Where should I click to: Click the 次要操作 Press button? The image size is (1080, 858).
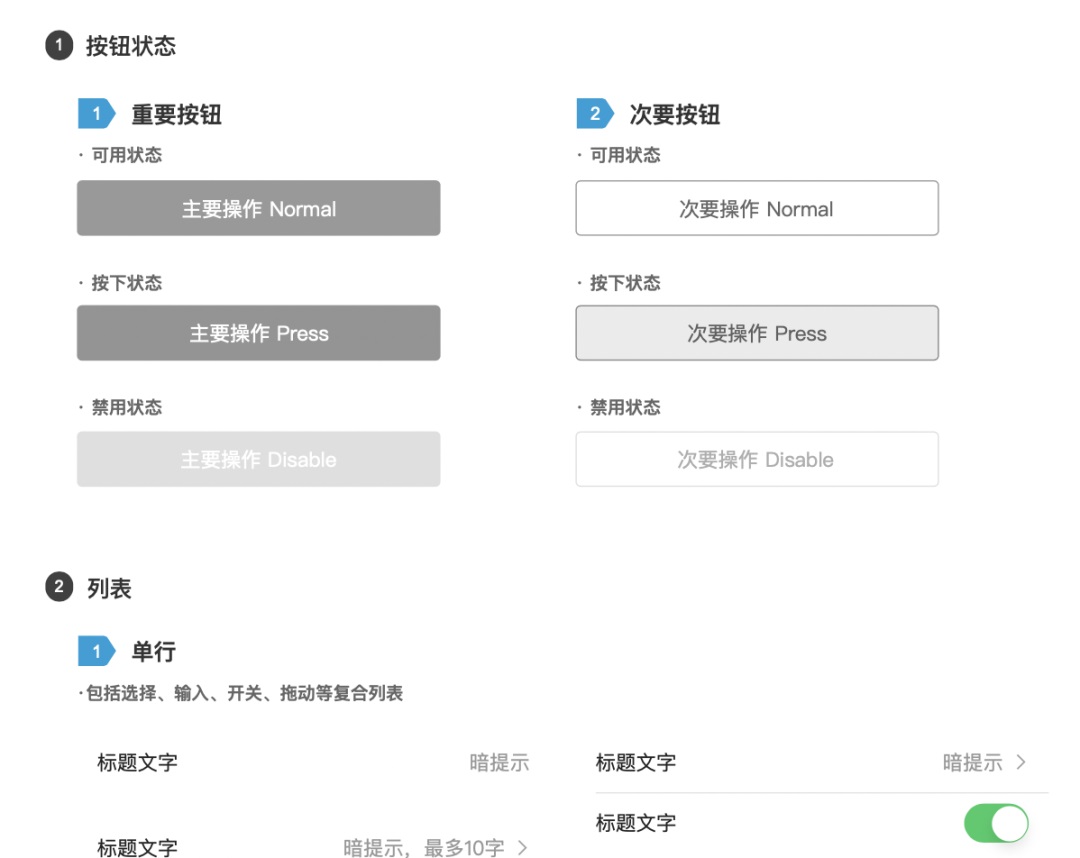coord(757,333)
